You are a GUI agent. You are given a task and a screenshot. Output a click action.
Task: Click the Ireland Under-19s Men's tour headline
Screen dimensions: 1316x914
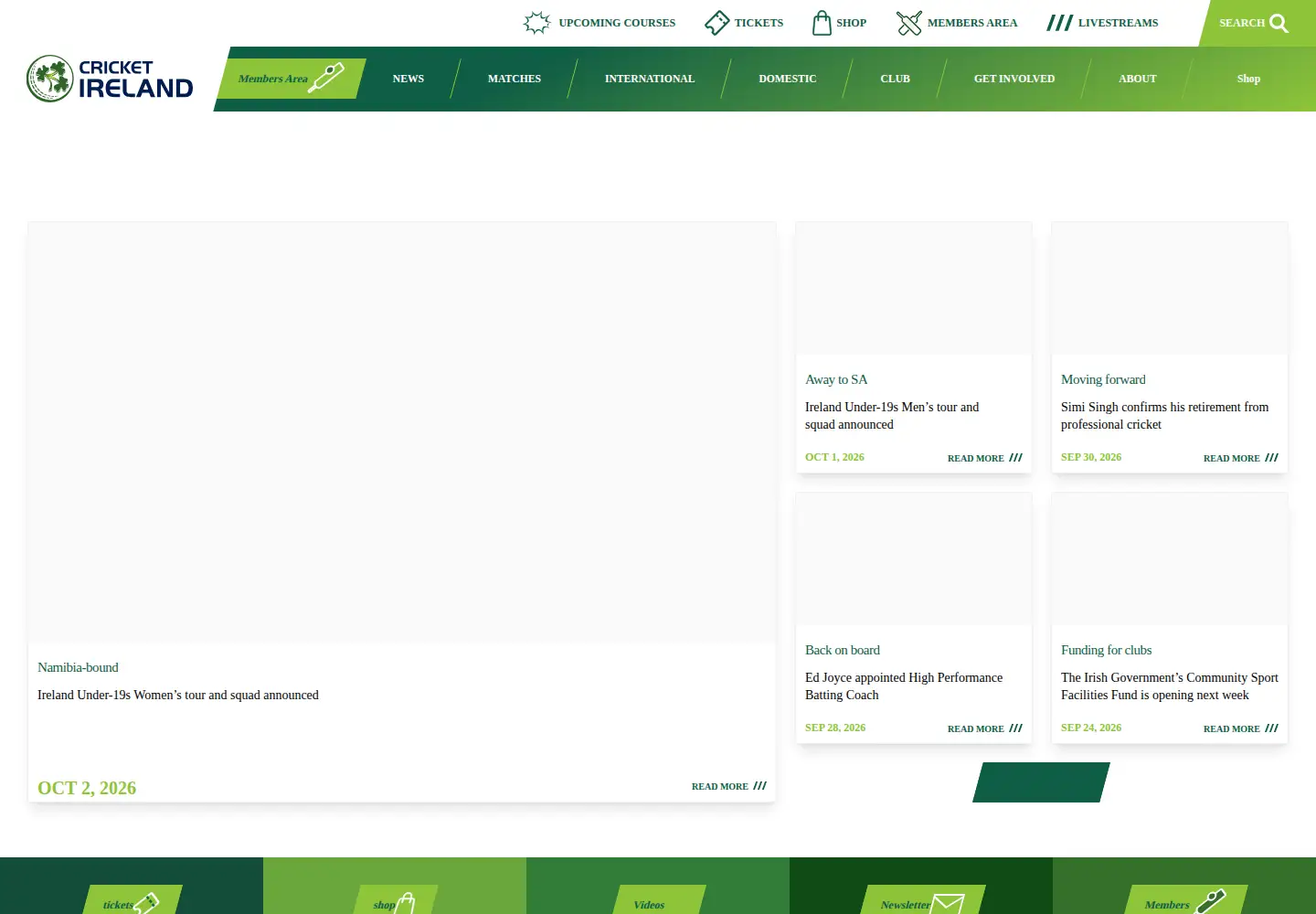click(892, 416)
